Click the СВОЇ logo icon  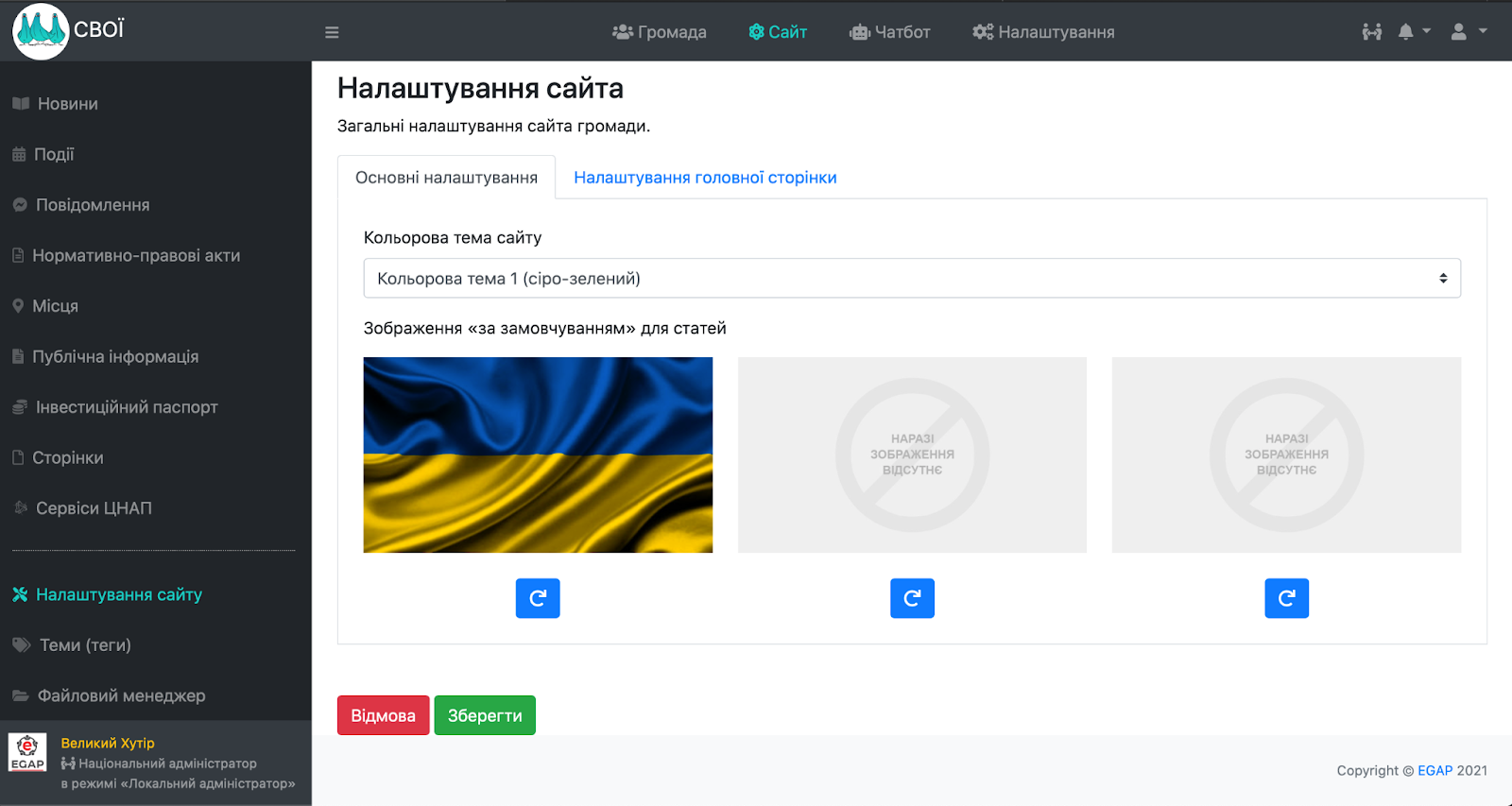point(41,31)
